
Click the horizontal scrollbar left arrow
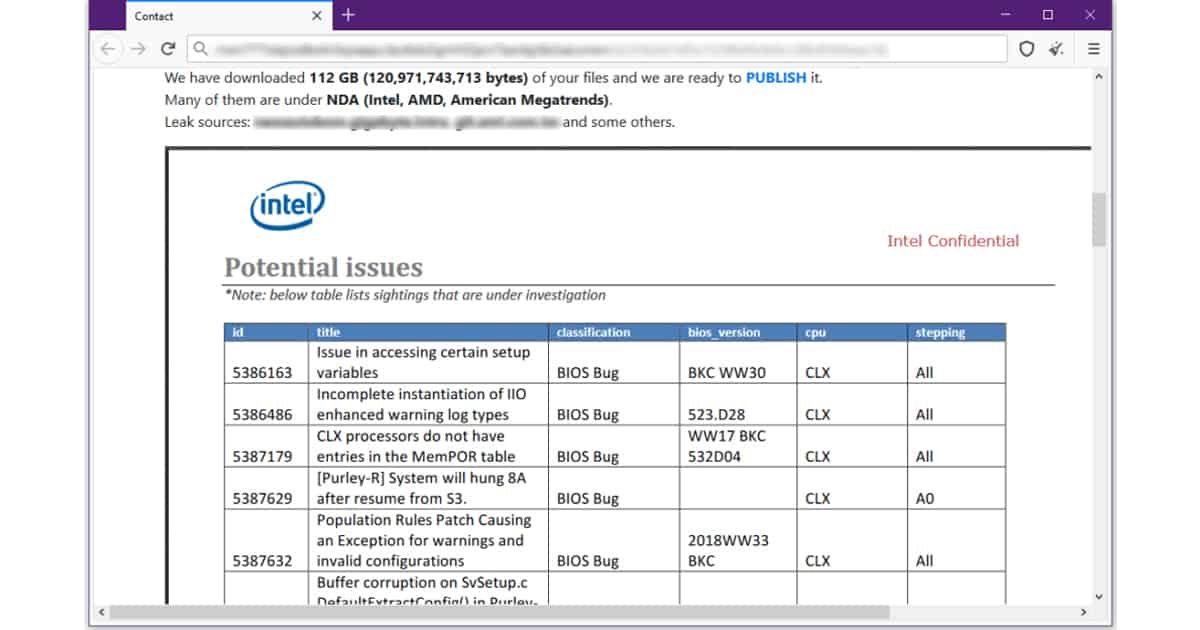(100, 612)
